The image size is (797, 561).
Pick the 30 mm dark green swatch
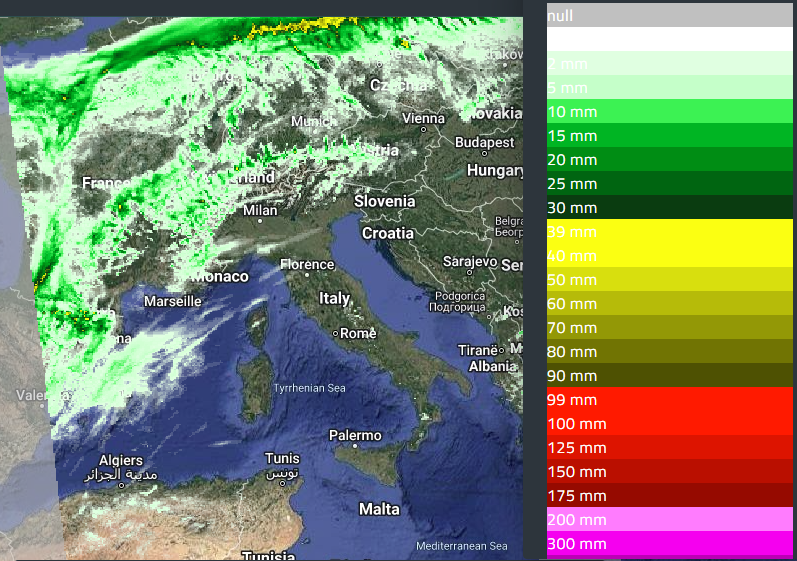pyautogui.click(x=669, y=207)
